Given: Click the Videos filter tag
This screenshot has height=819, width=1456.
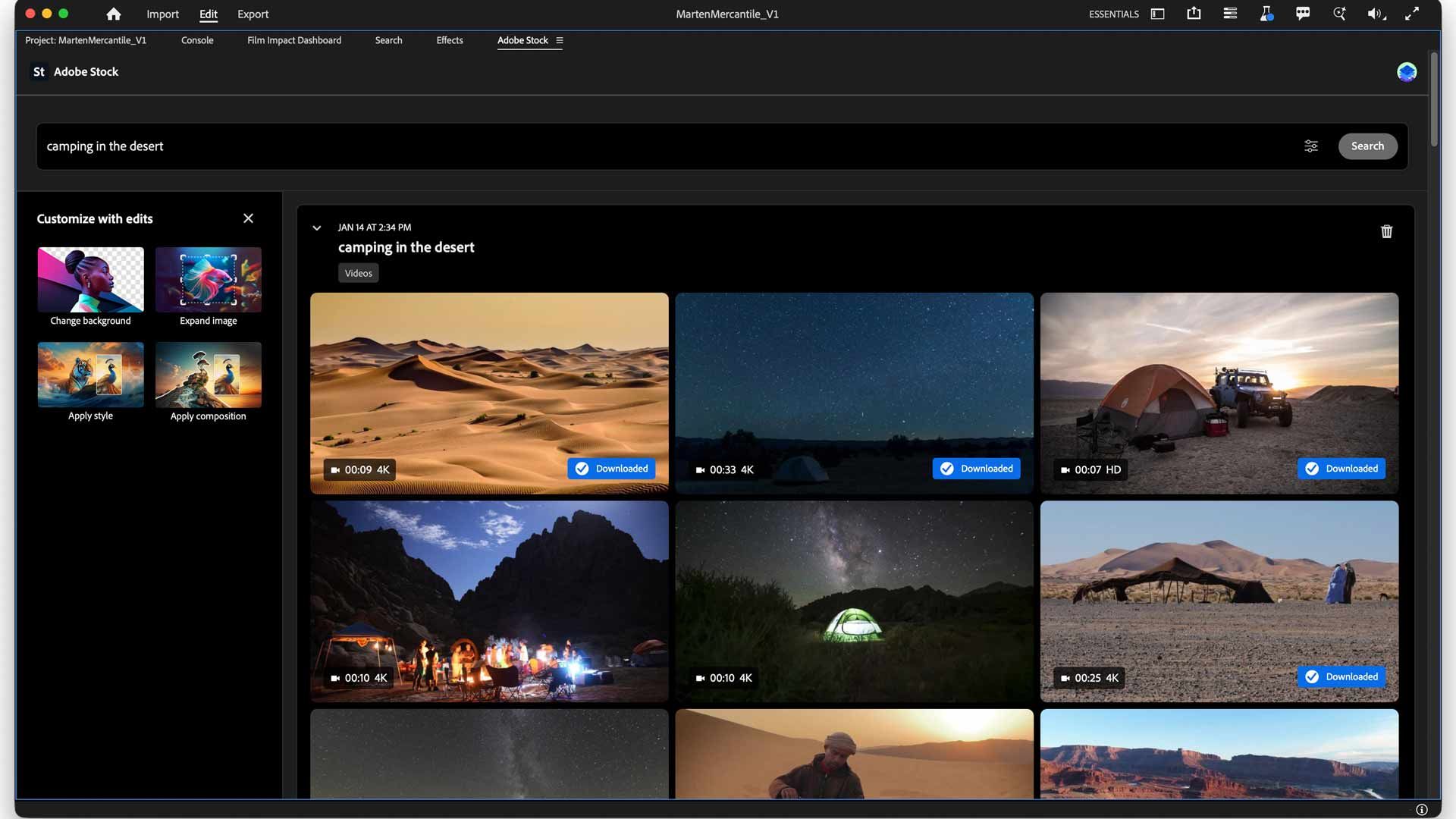Looking at the screenshot, I should click(x=358, y=273).
